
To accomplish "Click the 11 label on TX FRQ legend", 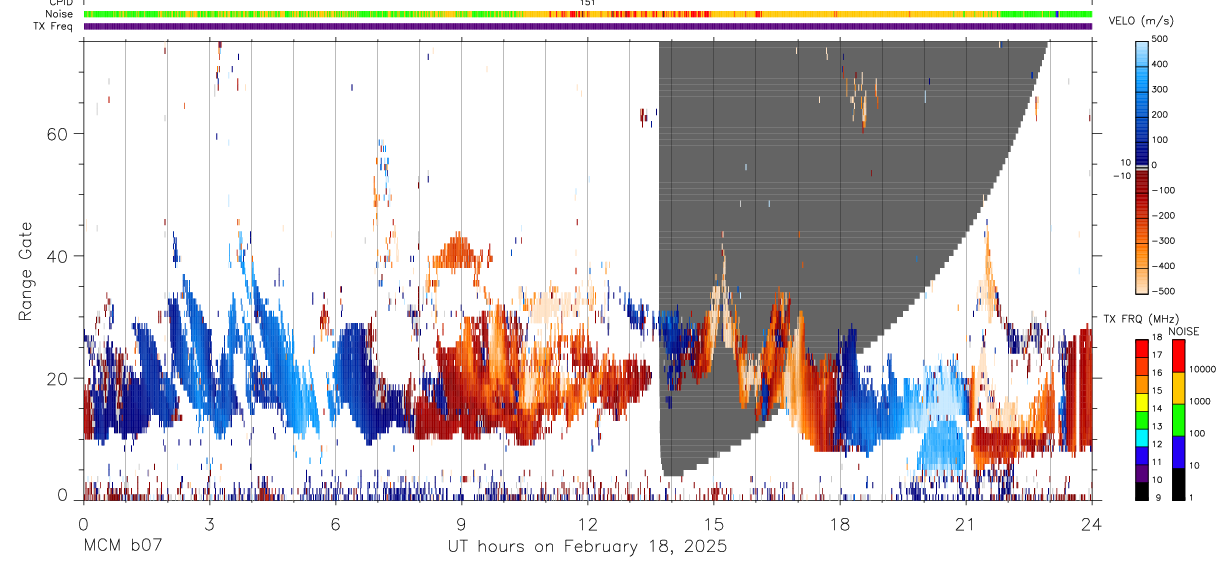I will pos(1155,463).
